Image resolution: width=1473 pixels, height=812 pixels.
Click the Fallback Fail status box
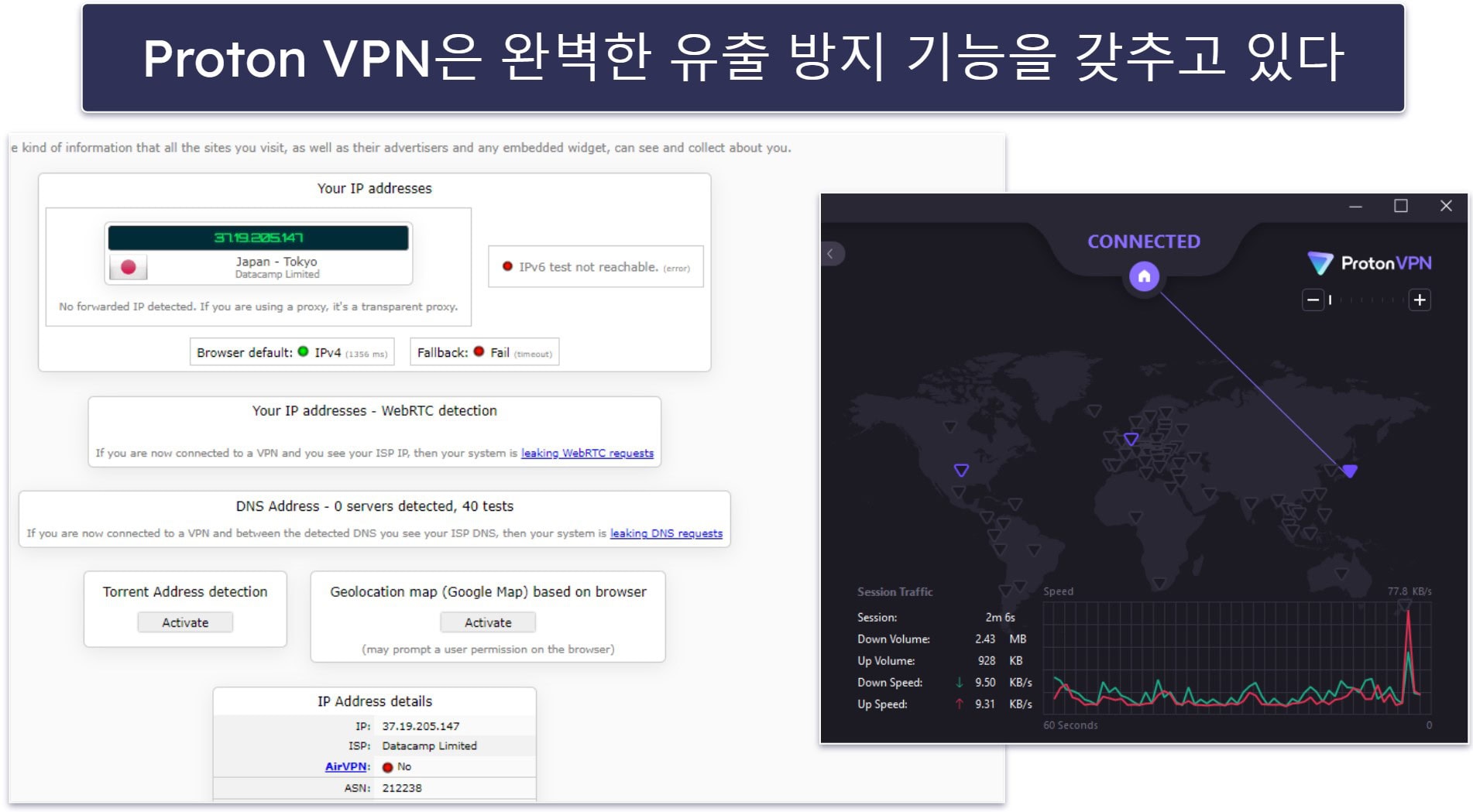click(485, 352)
